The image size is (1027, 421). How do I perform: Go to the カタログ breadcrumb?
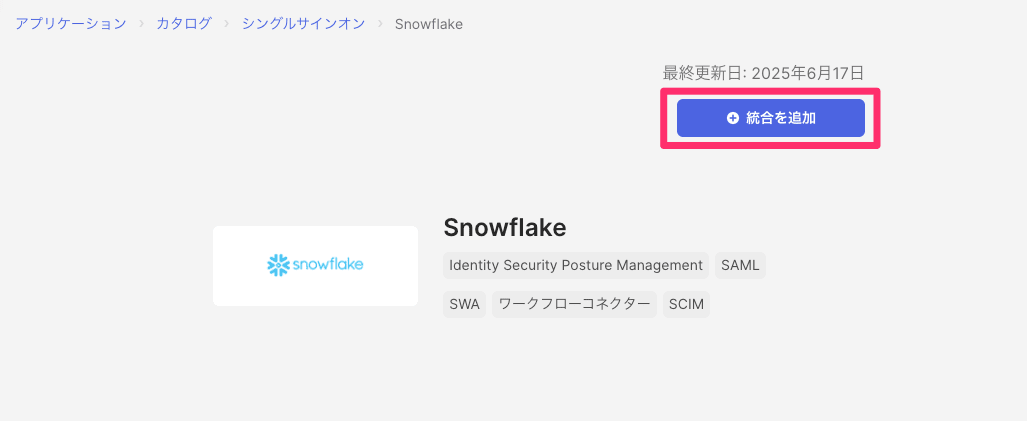tap(184, 23)
